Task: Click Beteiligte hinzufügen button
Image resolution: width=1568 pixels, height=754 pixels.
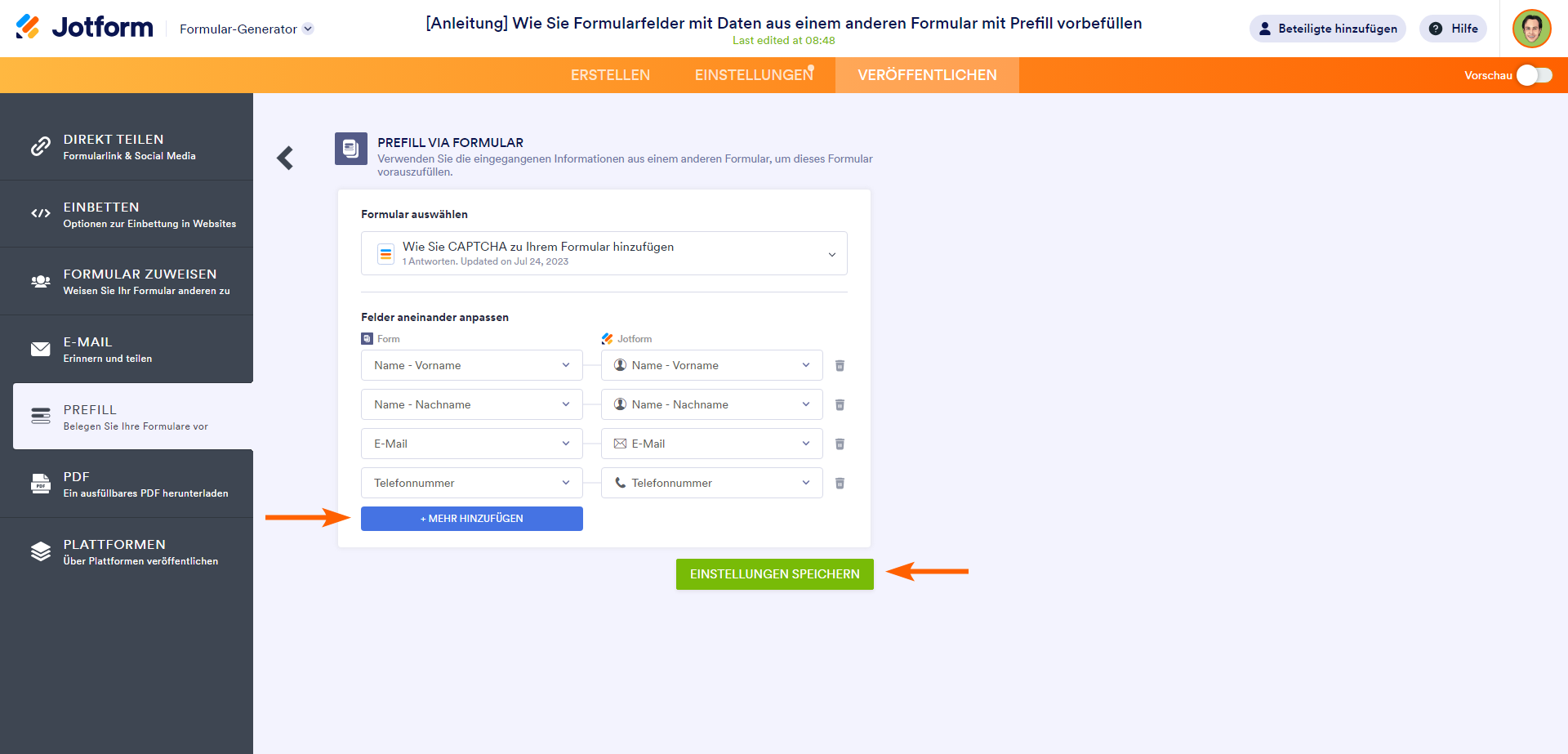Action: click(x=1327, y=29)
